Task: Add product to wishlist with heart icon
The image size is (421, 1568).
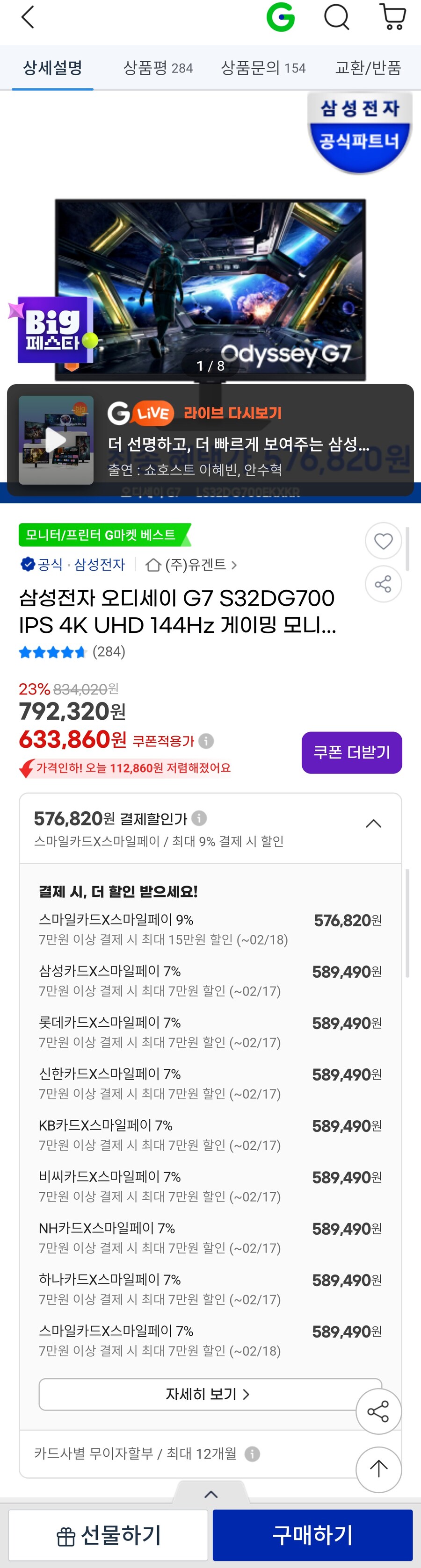Action: click(x=383, y=541)
